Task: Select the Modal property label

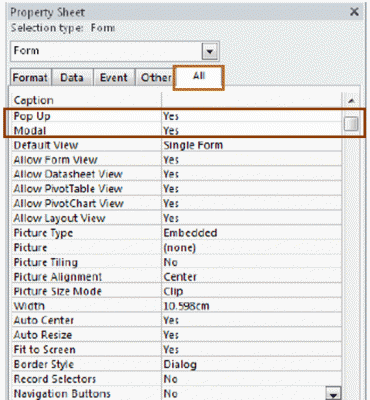Action: click(30, 130)
